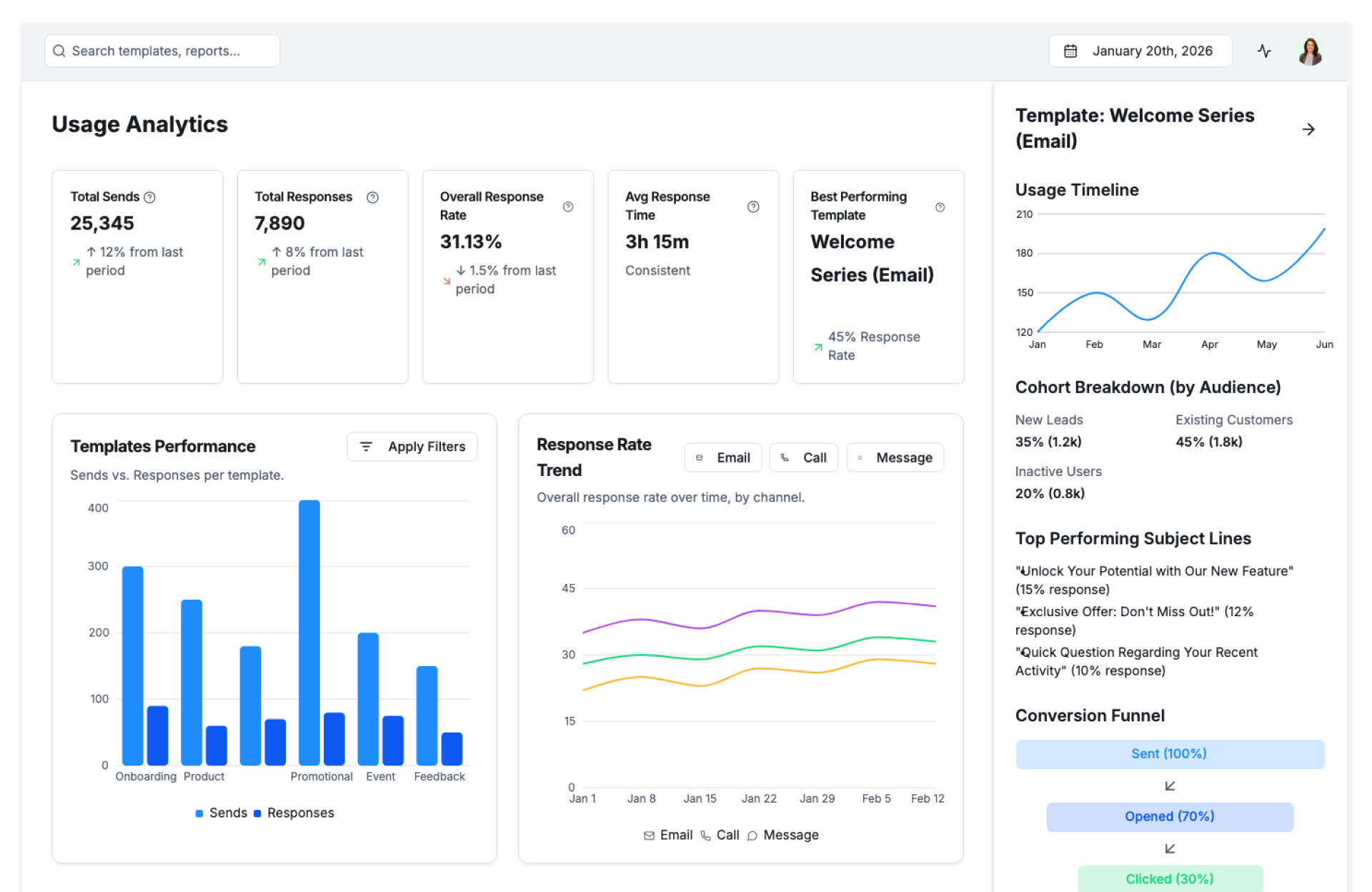Click the search magnifier icon
This screenshot has height=892, width=1372.
click(59, 51)
